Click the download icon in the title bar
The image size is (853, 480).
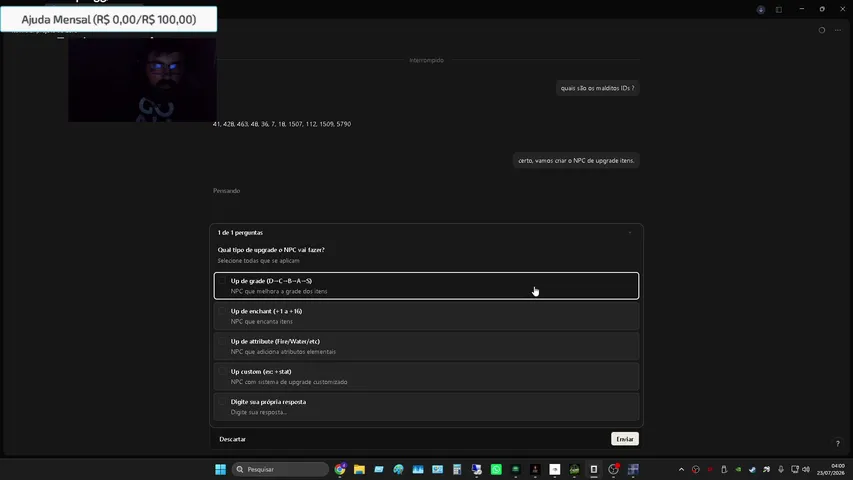[x=761, y=10]
